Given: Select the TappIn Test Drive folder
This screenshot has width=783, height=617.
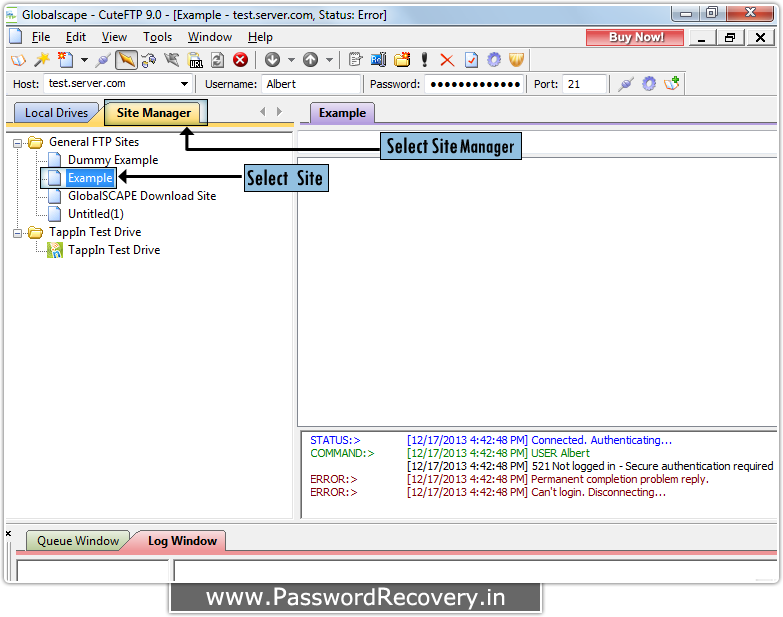Looking at the screenshot, I should 95,232.
